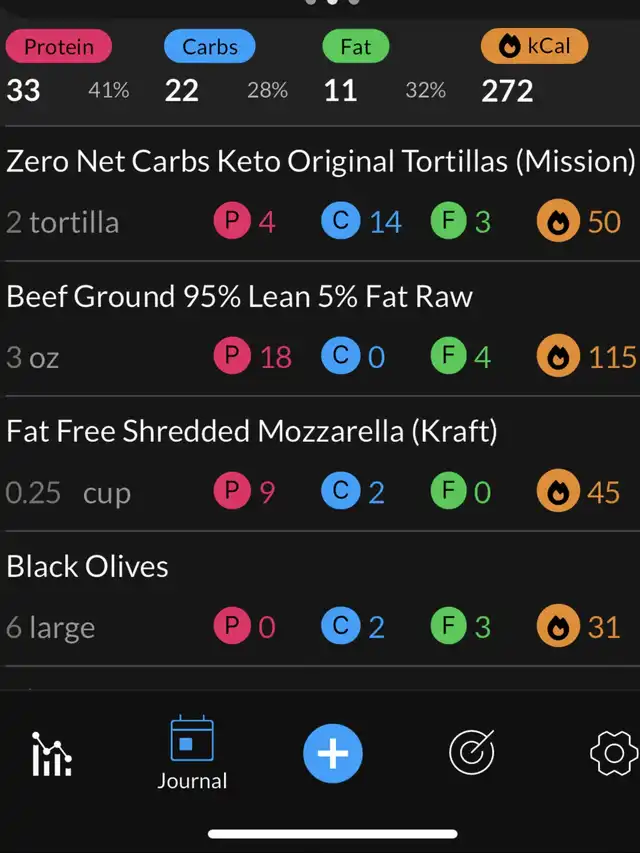Viewport: 640px width, 853px height.
Task: Tap the C icon on Black Olives row
Action: tap(341, 626)
